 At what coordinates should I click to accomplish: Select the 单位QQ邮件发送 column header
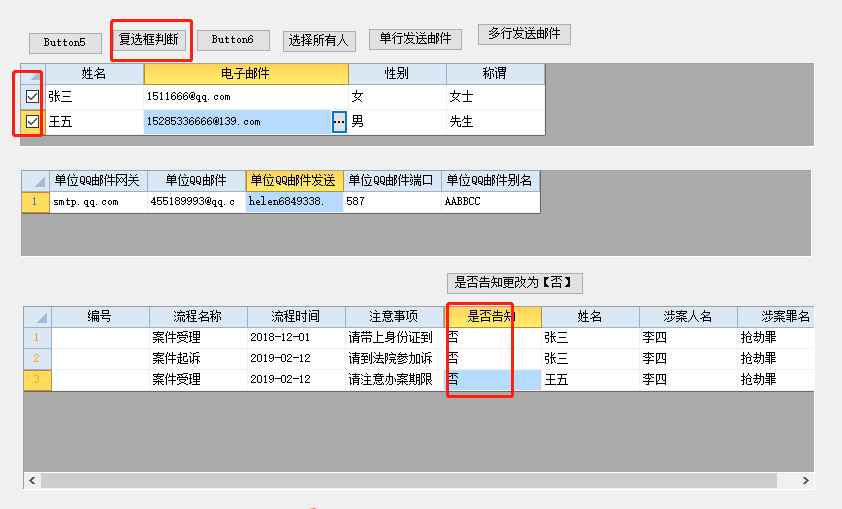tap(294, 181)
